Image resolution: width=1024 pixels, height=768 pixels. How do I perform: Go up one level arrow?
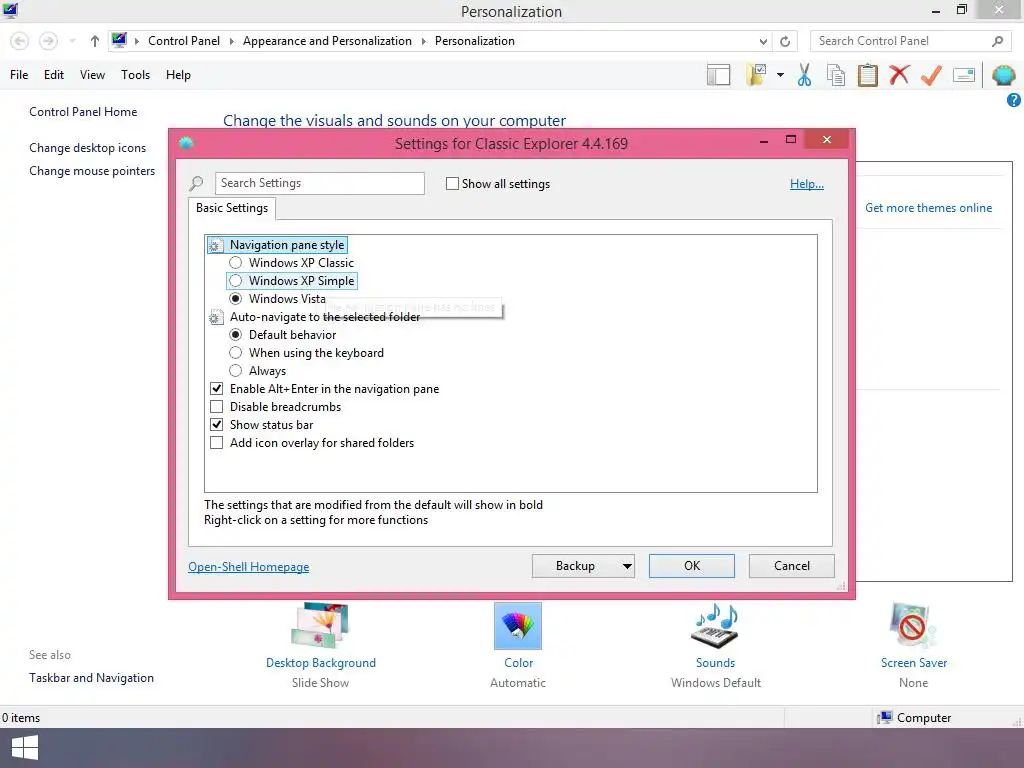tap(95, 41)
